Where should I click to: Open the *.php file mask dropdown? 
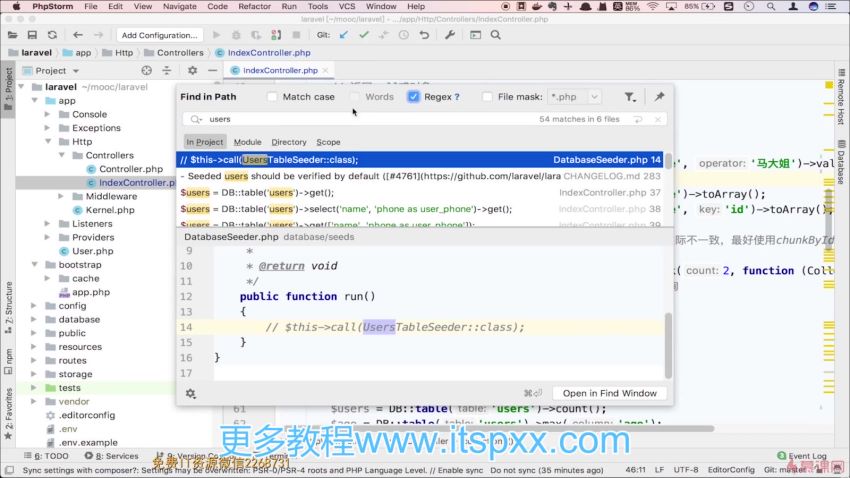click(x=594, y=97)
